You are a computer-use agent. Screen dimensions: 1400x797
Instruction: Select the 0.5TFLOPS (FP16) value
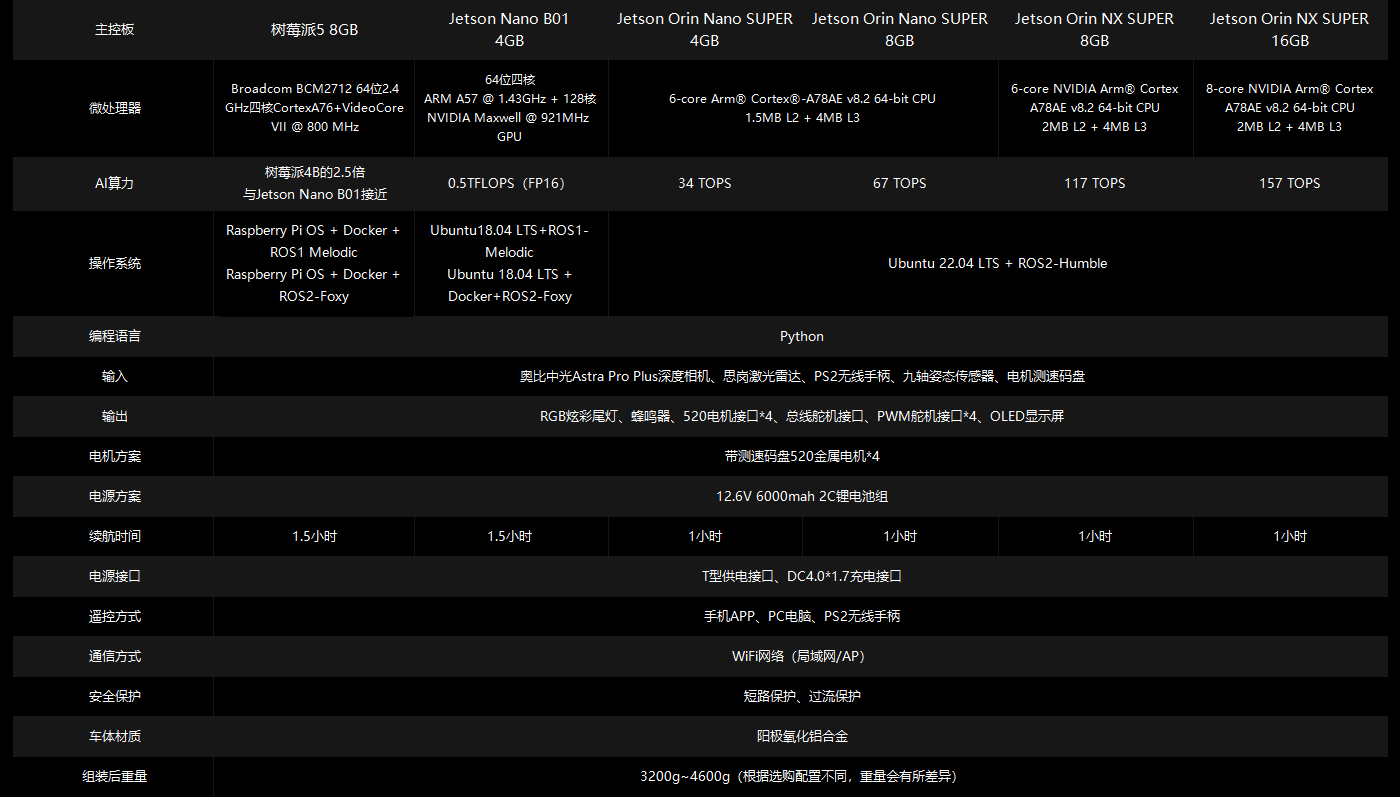point(509,183)
